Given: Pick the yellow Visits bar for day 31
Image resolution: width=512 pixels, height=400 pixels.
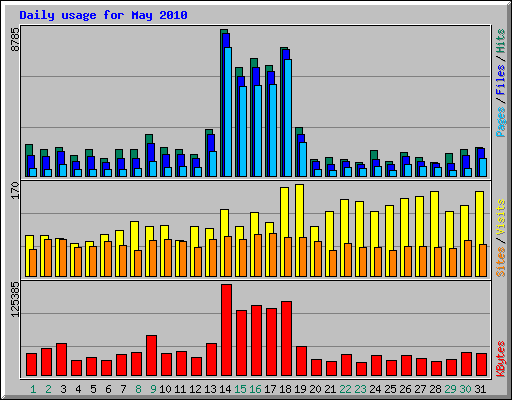Looking at the screenshot, I should 480,217.
